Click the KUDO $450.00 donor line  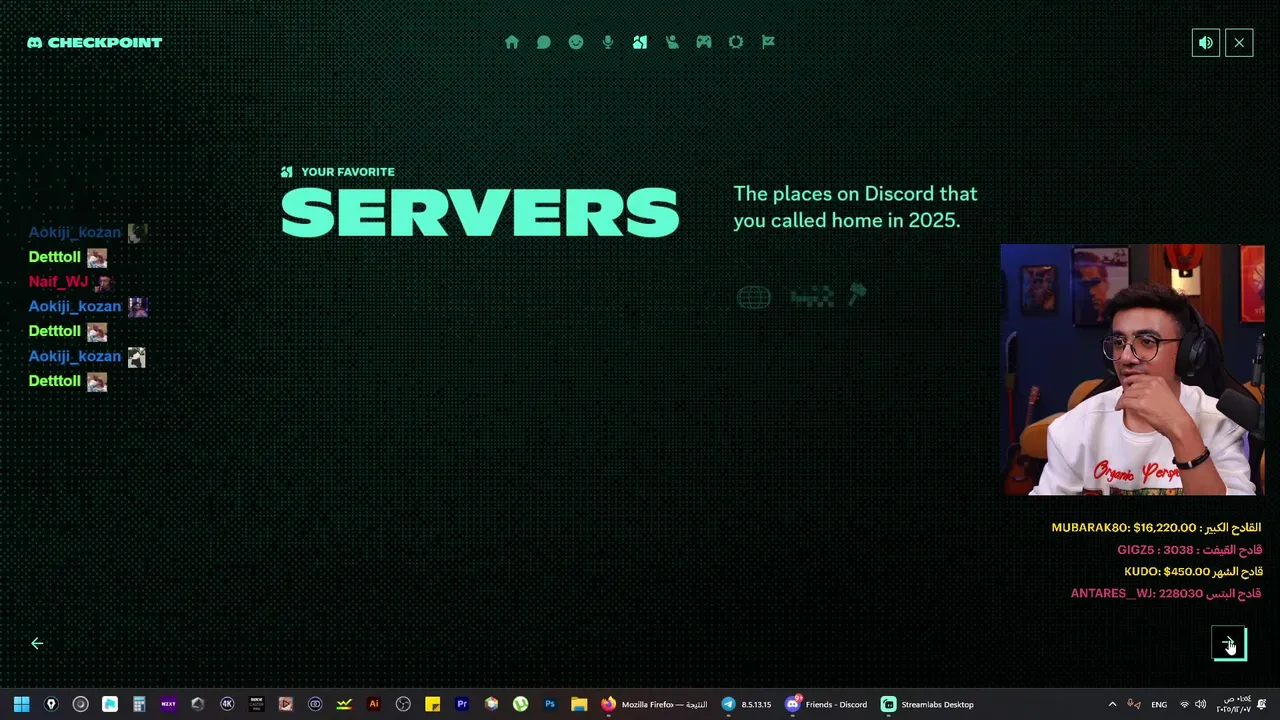(x=1193, y=572)
